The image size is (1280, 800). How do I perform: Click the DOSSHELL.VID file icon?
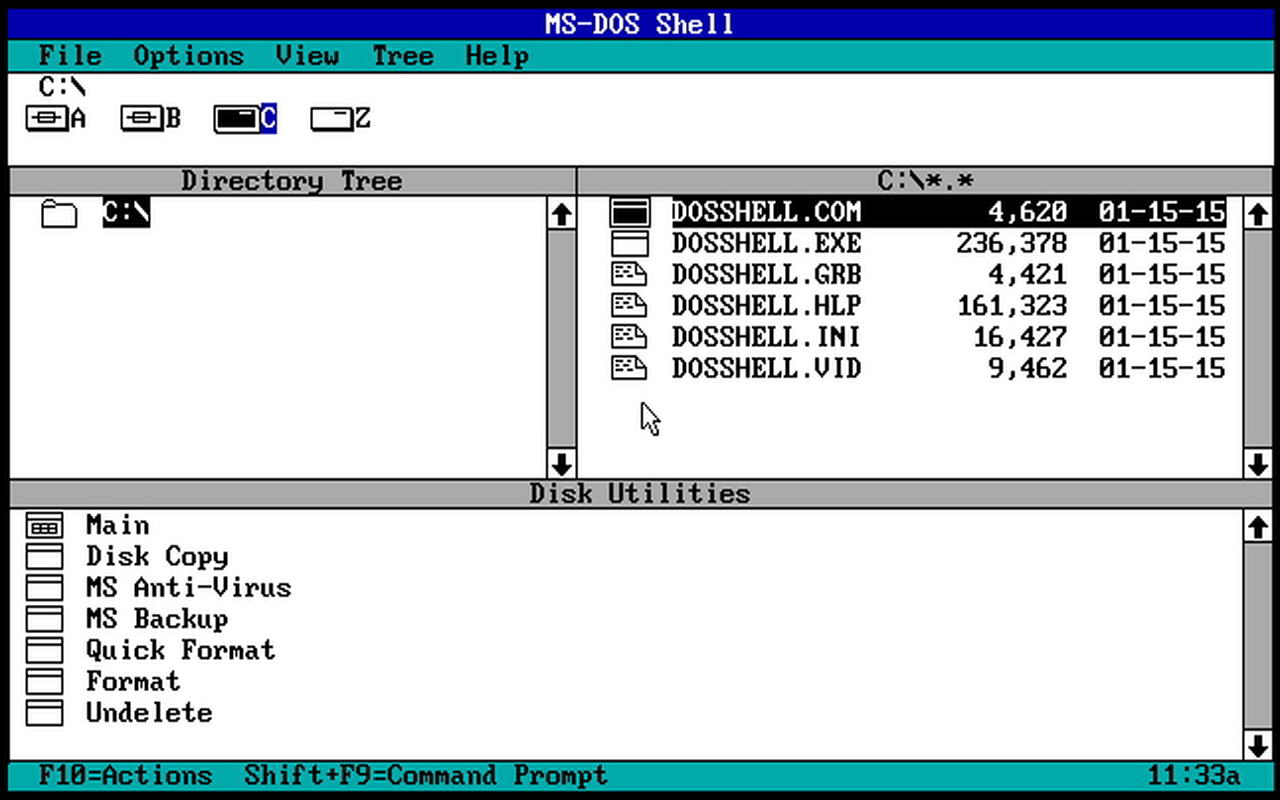click(629, 369)
